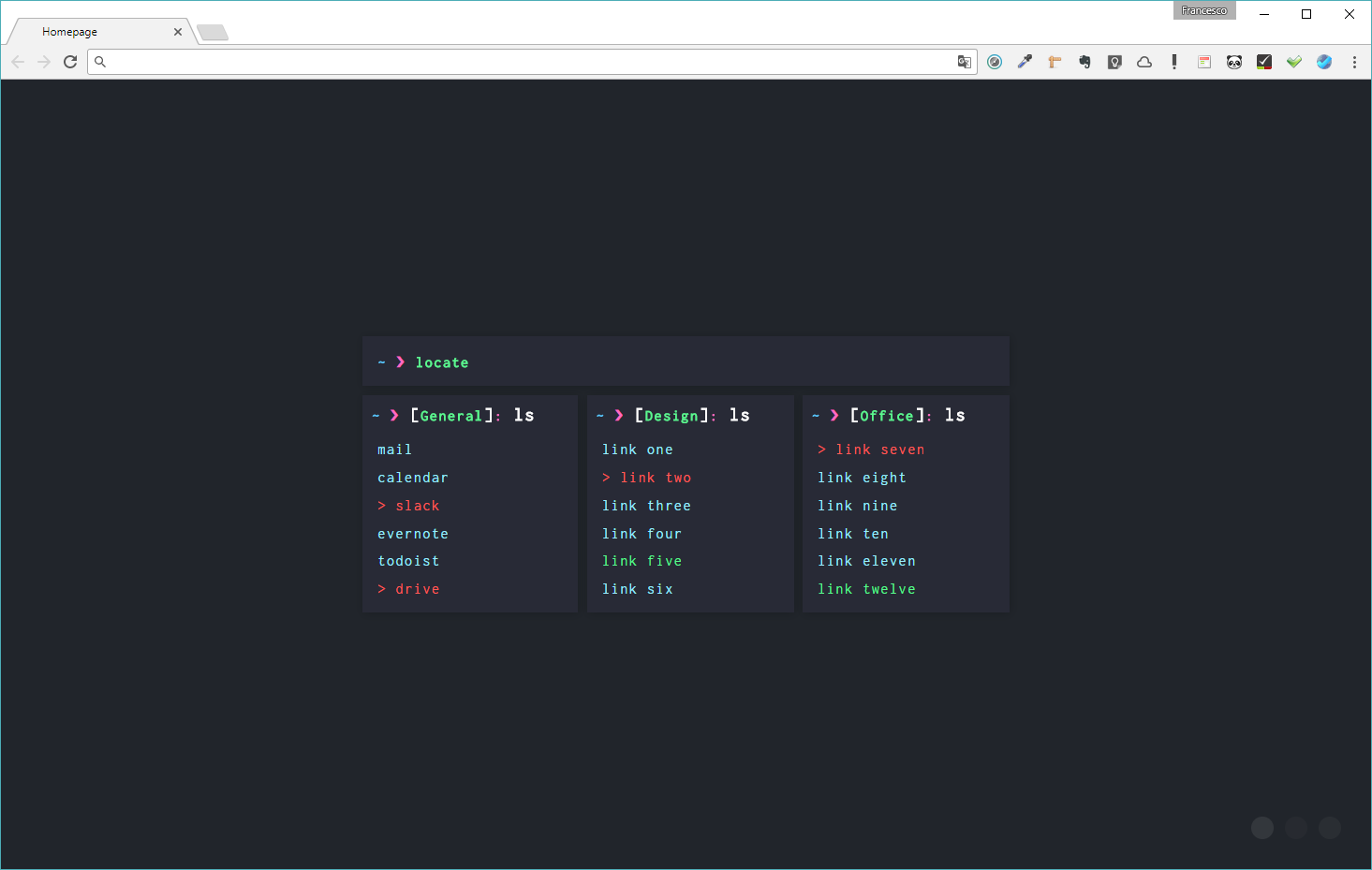Image resolution: width=1372 pixels, height=870 pixels.
Task: Select the last dark circle at bottom right
Action: tap(1330, 828)
